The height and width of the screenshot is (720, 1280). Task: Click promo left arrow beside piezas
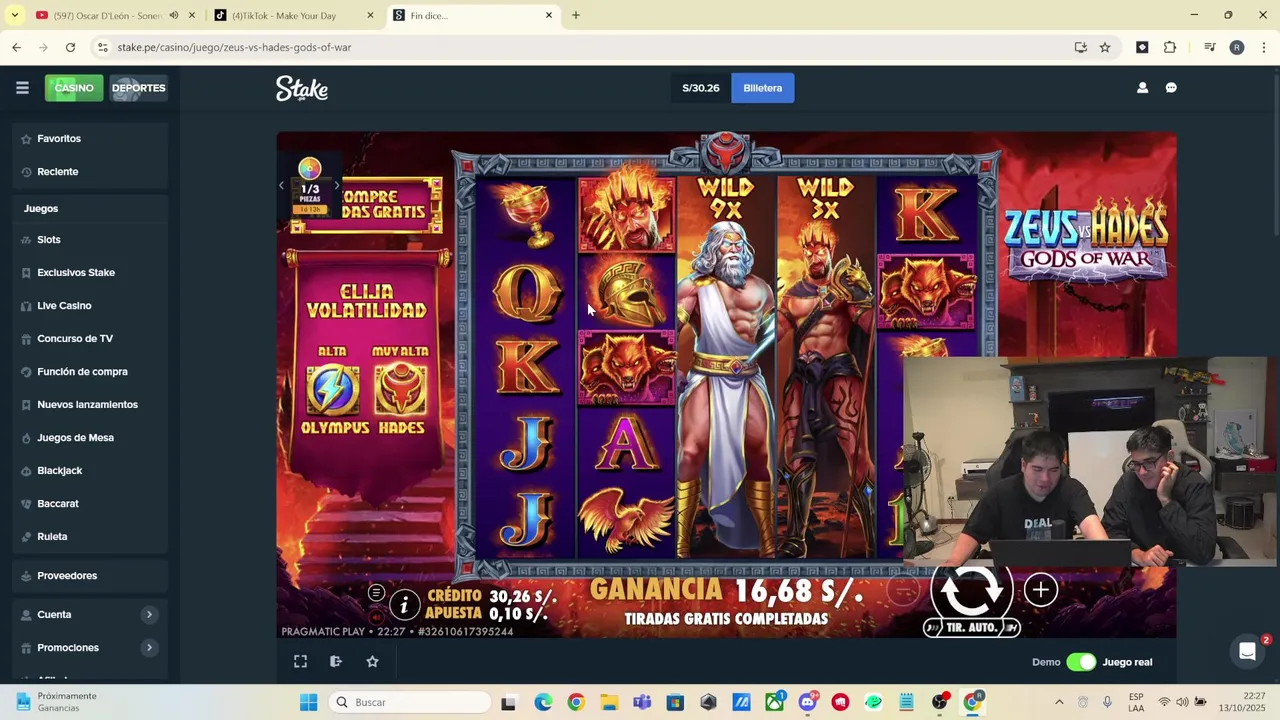tap(282, 185)
